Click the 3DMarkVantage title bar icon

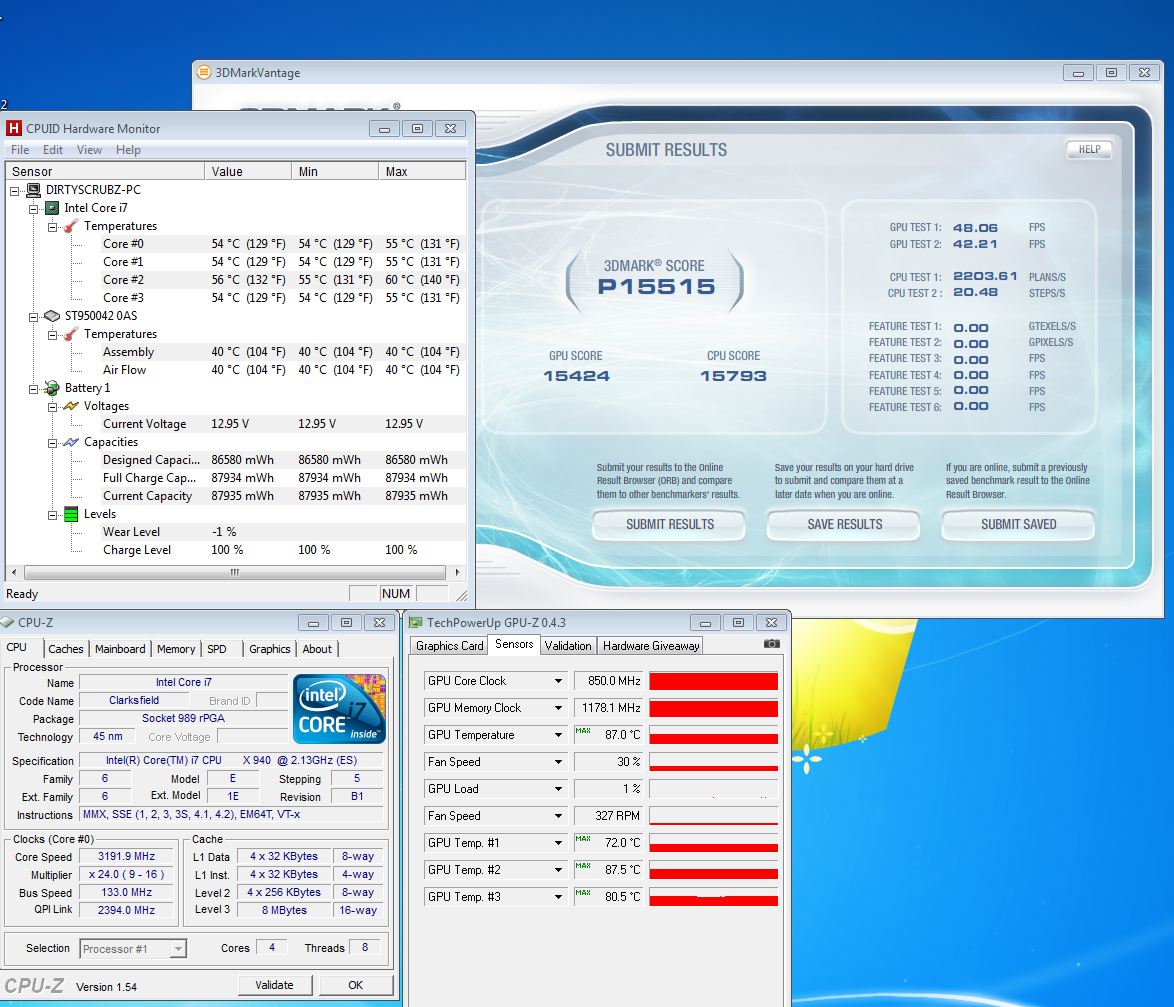click(204, 72)
